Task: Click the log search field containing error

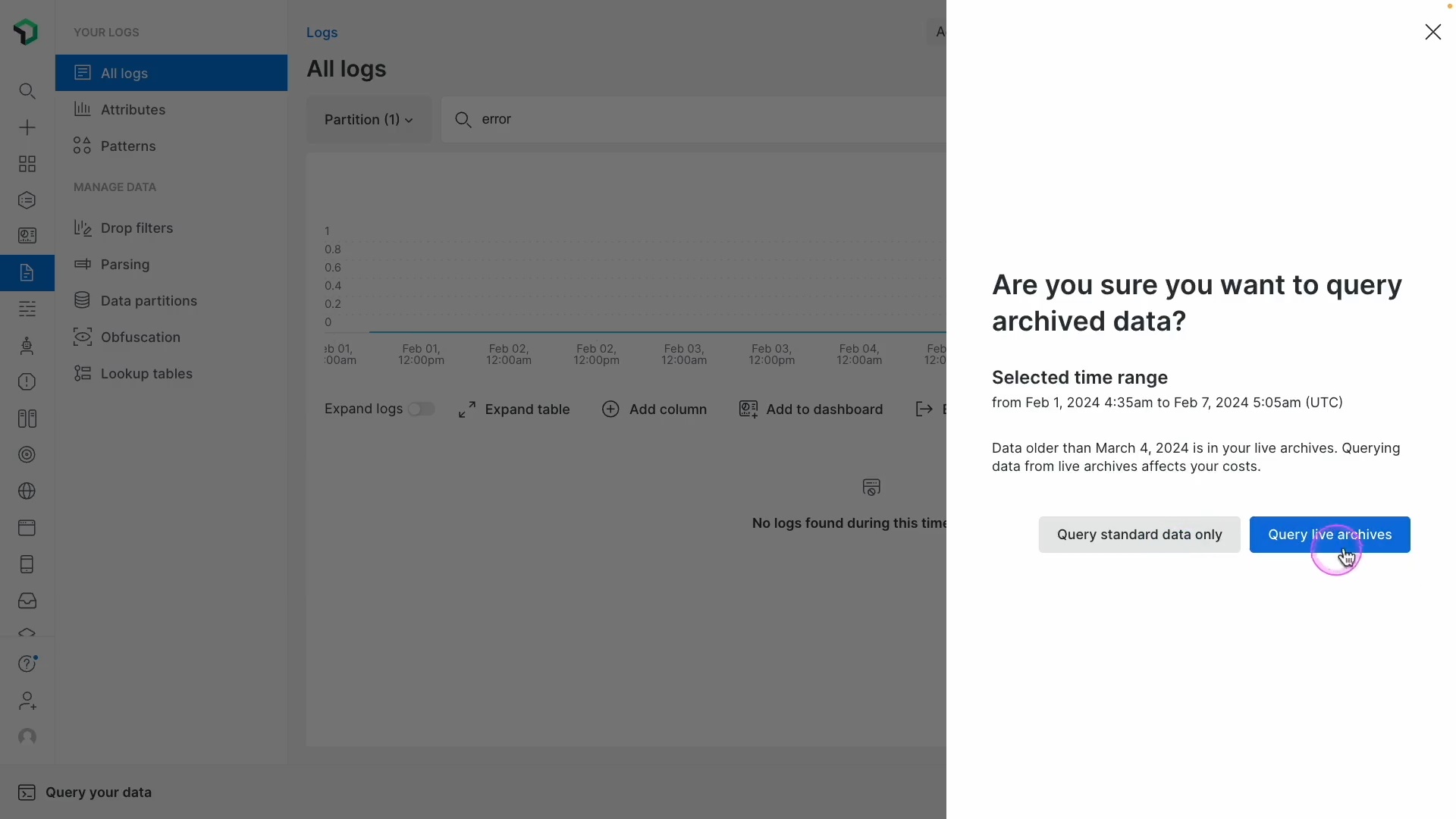Action: (694, 120)
